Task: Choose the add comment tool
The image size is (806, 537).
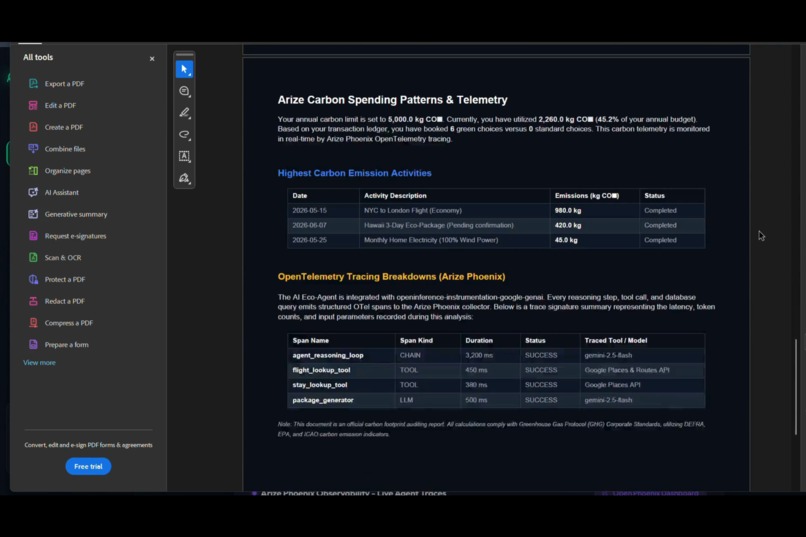Action: click(x=185, y=91)
